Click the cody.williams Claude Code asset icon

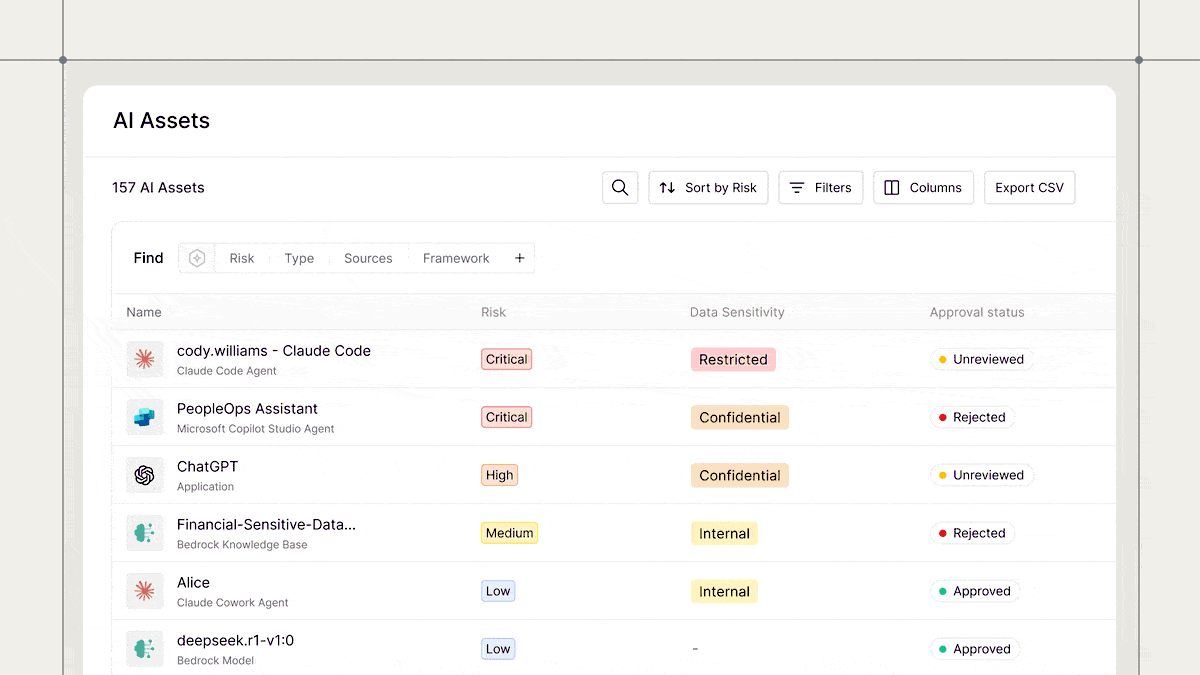point(145,359)
